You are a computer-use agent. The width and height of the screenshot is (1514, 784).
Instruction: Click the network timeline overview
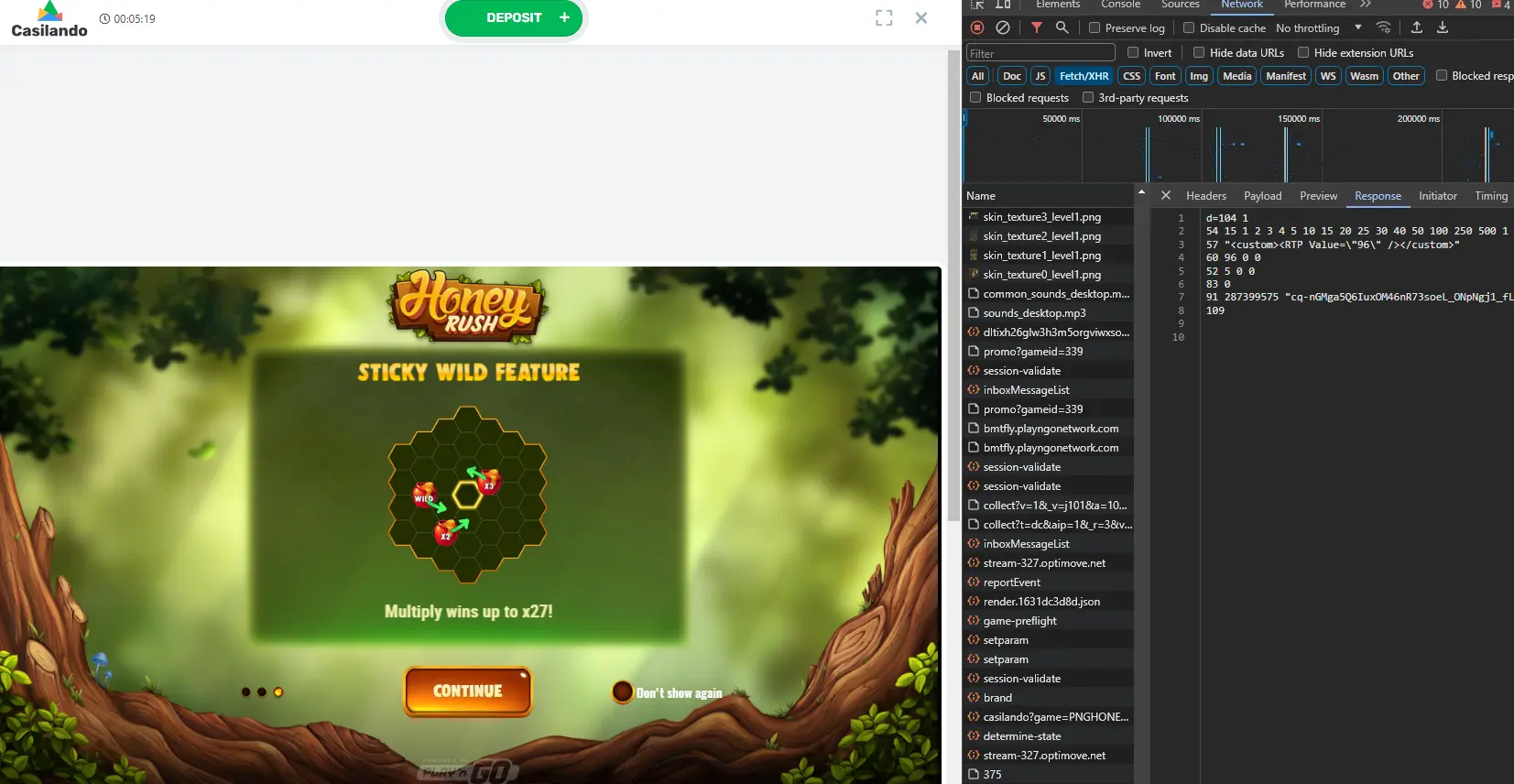click(1237, 147)
